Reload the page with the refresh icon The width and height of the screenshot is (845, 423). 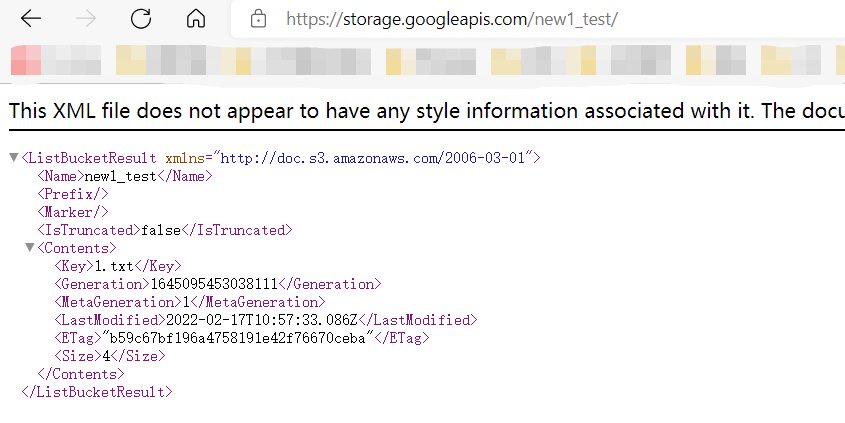141,19
